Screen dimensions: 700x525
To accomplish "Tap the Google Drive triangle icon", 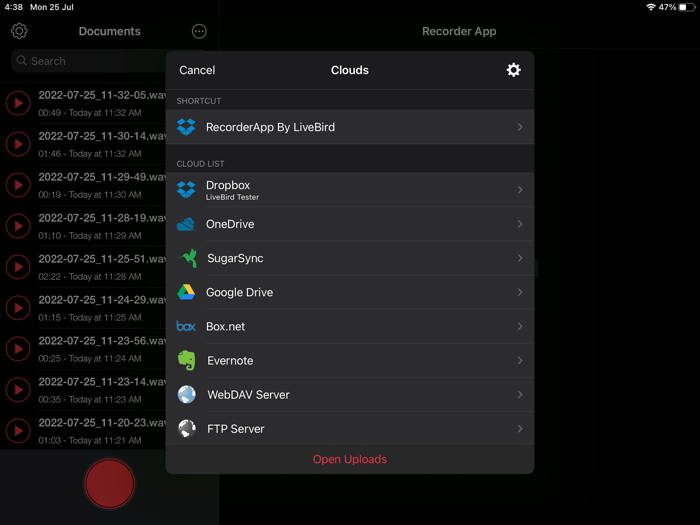I will pos(186,292).
